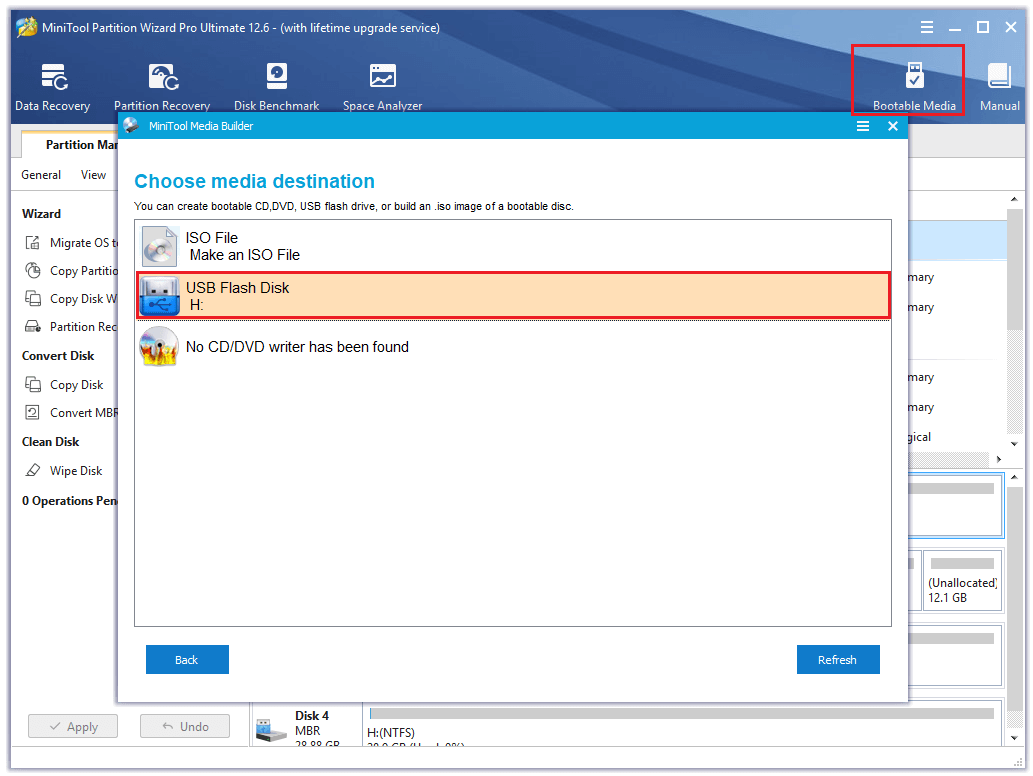Click the No CD/DVD writer entry icon
This screenshot has width=1033, height=776.
click(x=159, y=346)
